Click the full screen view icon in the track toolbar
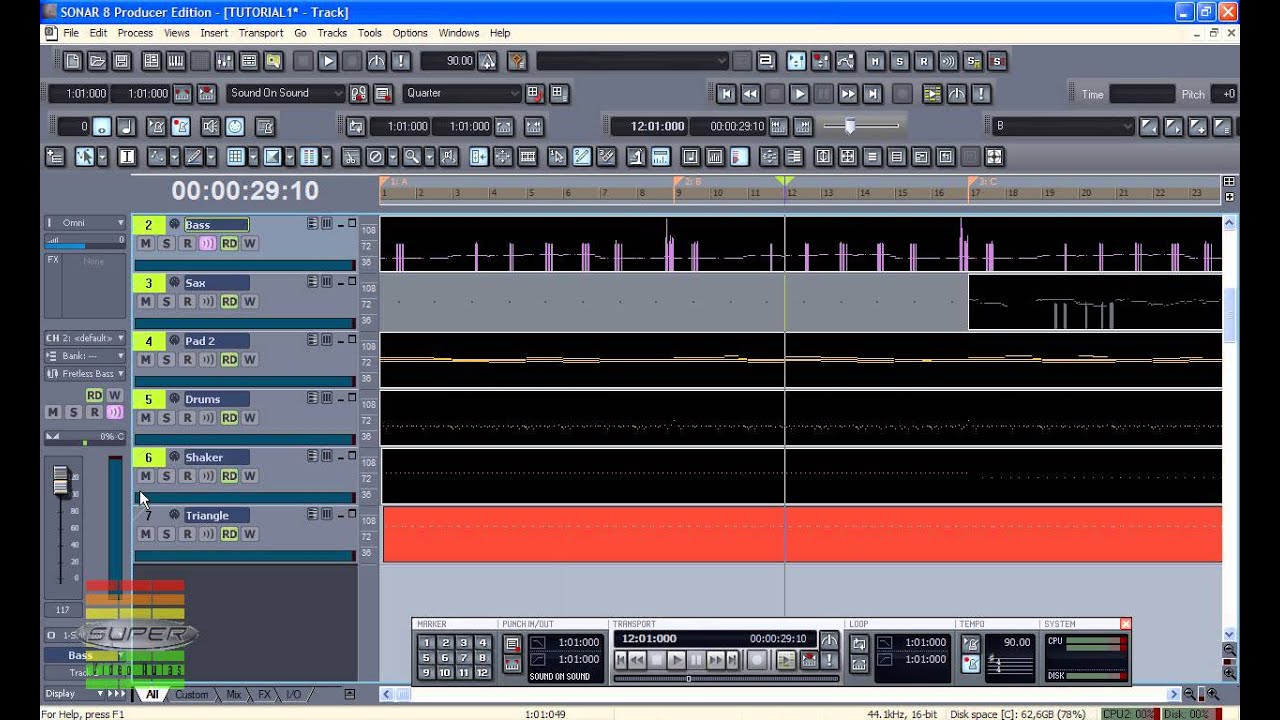Image resolution: width=1280 pixels, height=720 pixels. pyautogui.click(x=994, y=157)
